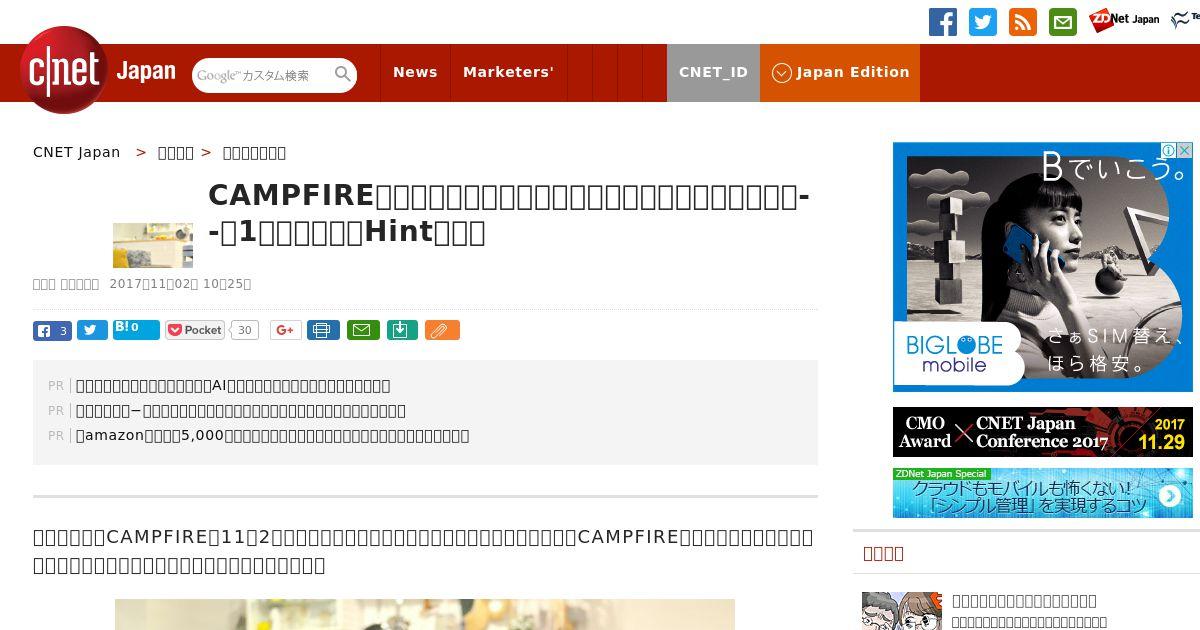This screenshot has height=630, width=1200.
Task: Open the PR link mentioning amazon 5,000
Action: [x=272, y=435]
